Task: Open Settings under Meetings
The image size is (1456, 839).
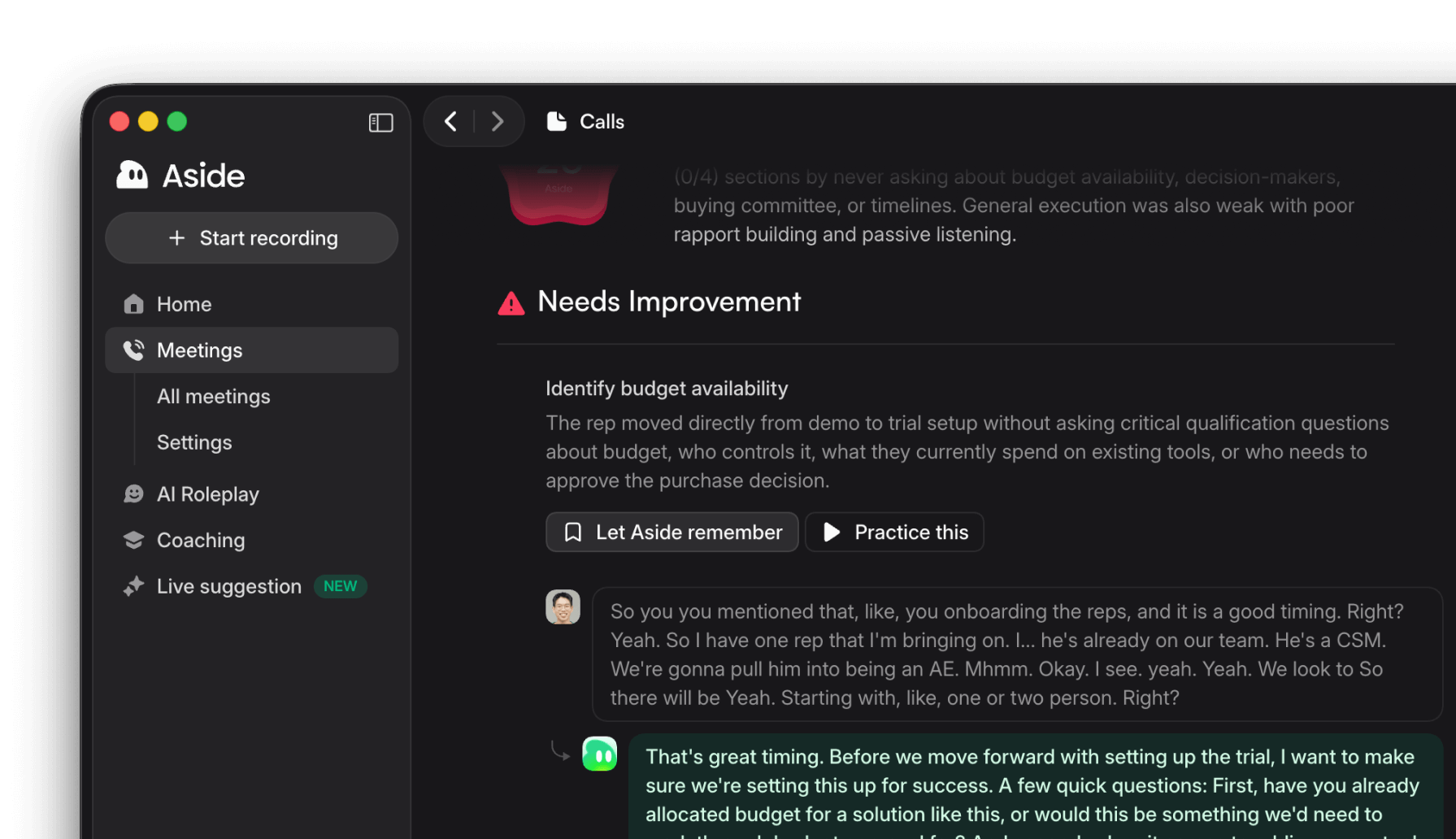Action: pyautogui.click(x=194, y=442)
